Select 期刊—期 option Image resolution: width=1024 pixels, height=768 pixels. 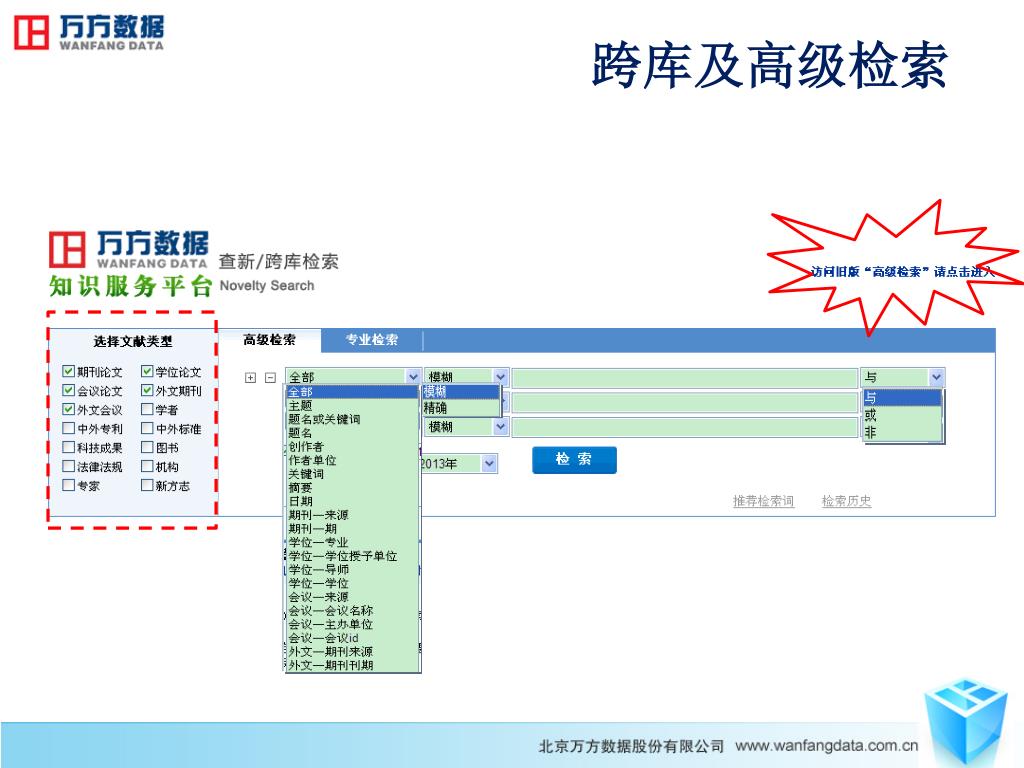click(351, 529)
